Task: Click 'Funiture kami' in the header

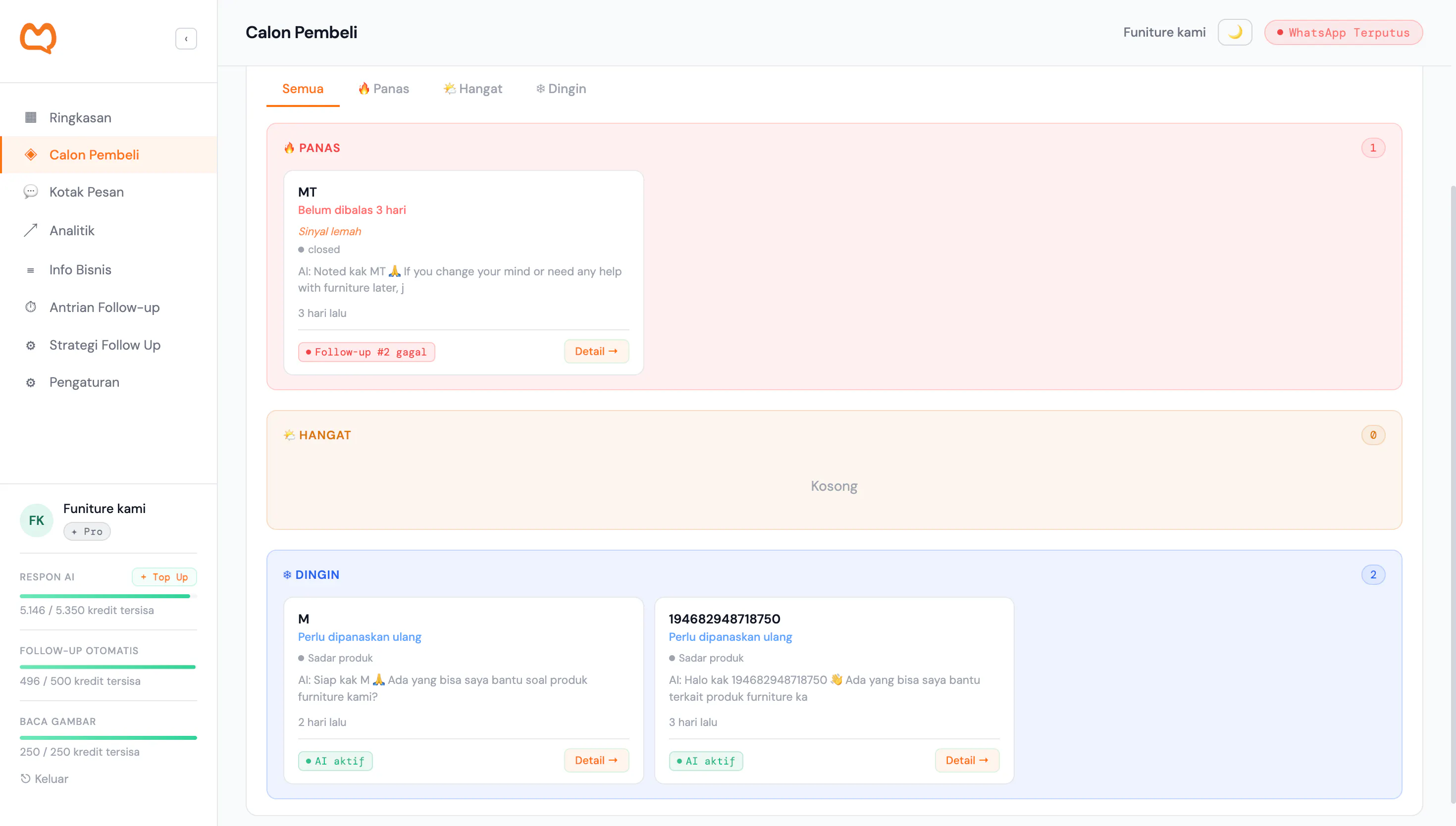Action: 1164,32
